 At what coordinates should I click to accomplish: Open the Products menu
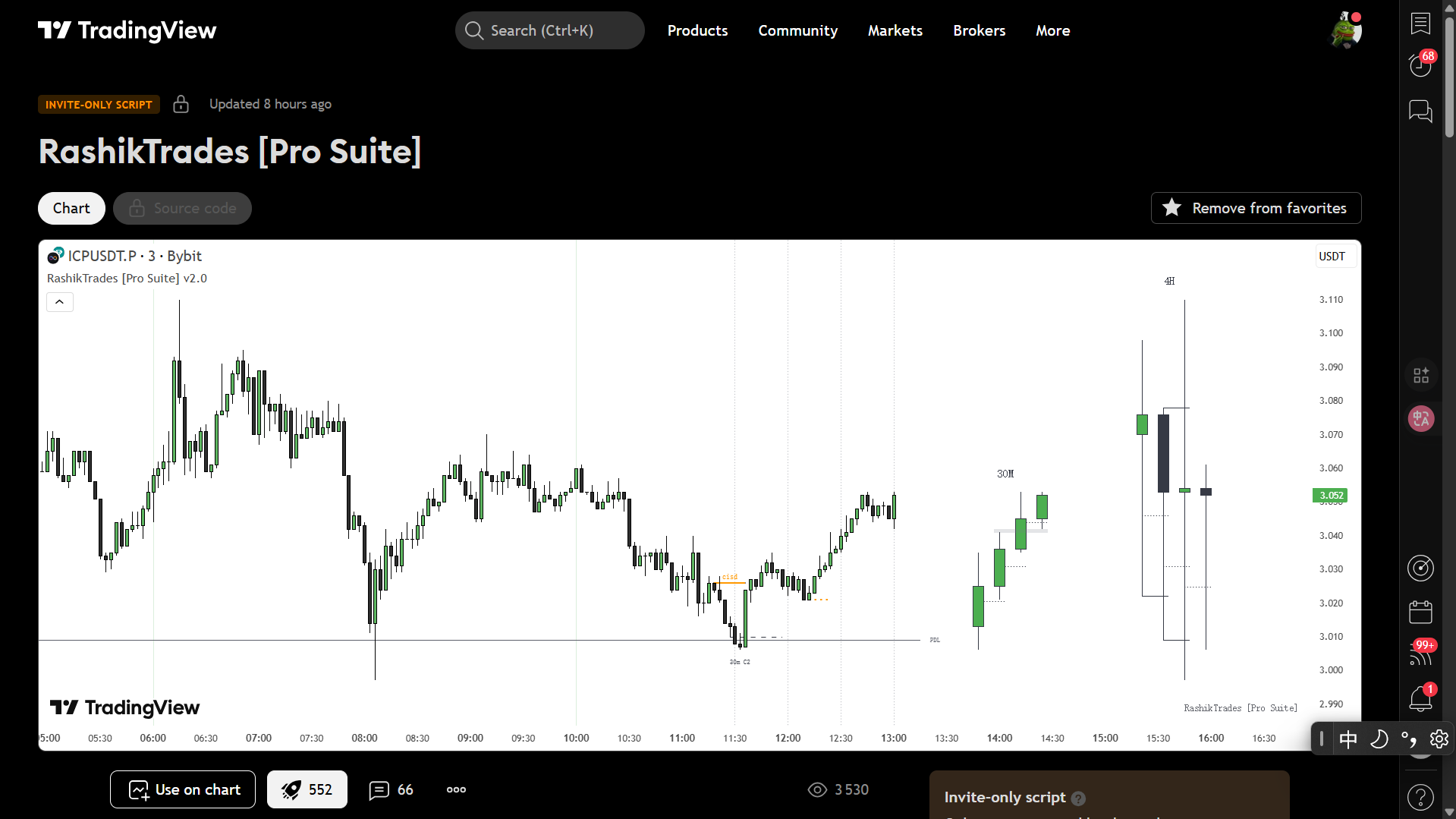697,30
